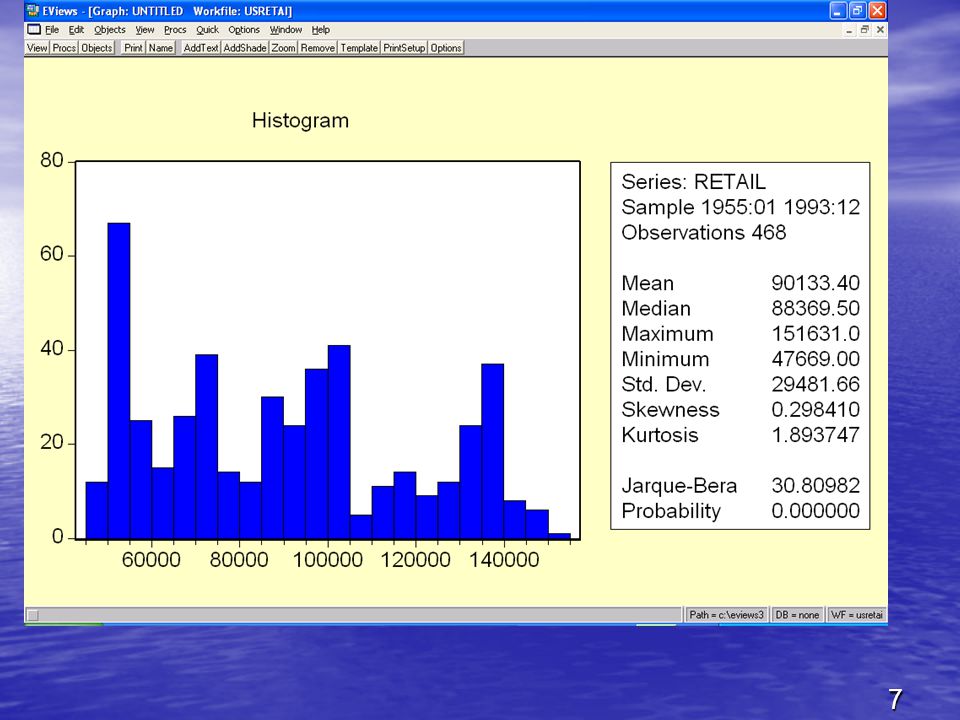This screenshot has height=720, width=960.
Task: Click the Maximum value 151631.0
Action: point(816,334)
